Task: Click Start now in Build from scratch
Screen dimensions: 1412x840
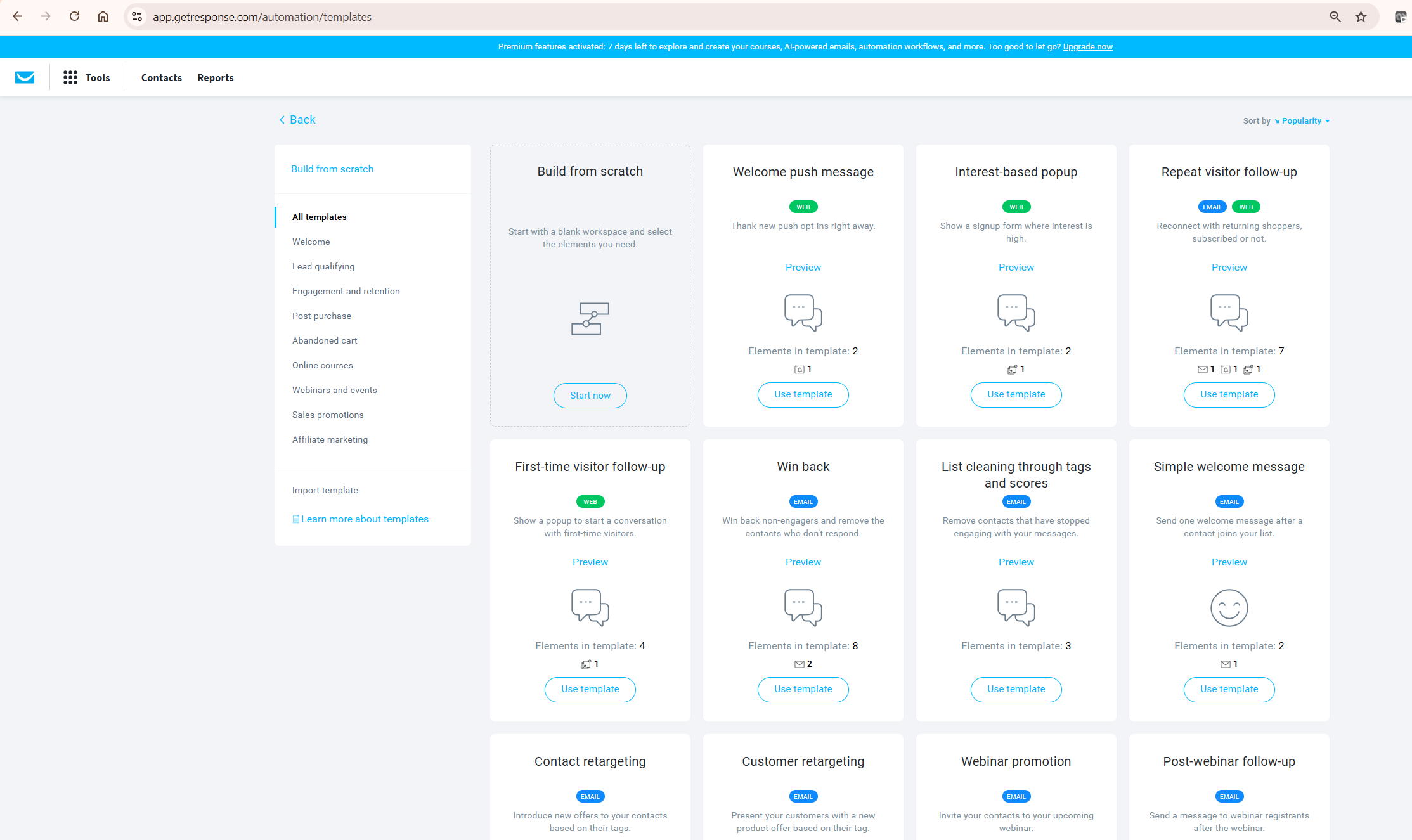Action: [590, 395]
